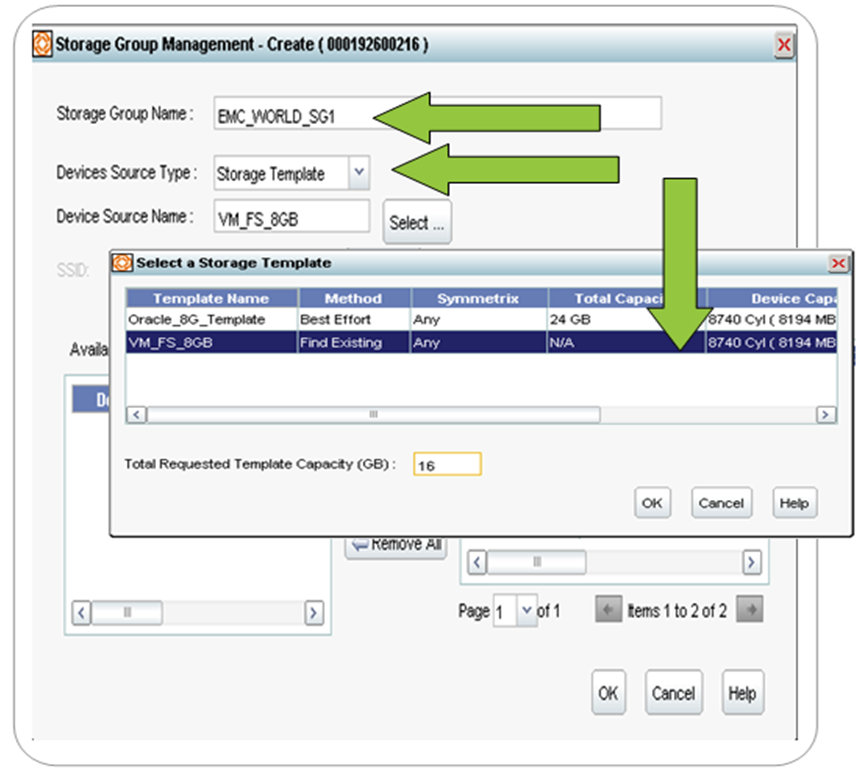Click the Device Source Name field
This screenshot has width=861, height=769.
(x=292, y=217)
